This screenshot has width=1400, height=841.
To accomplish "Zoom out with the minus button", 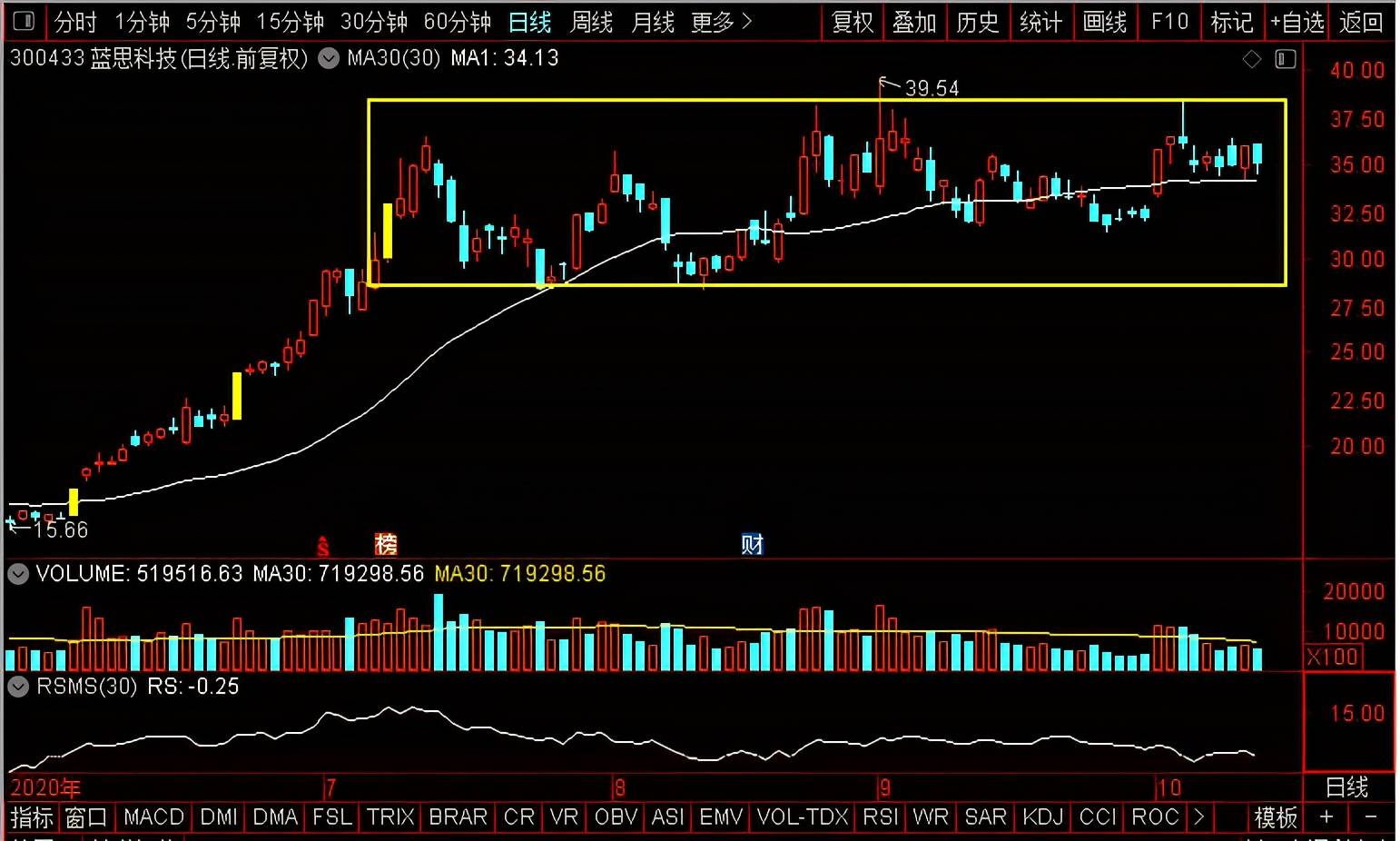I will pos(1371,817).
